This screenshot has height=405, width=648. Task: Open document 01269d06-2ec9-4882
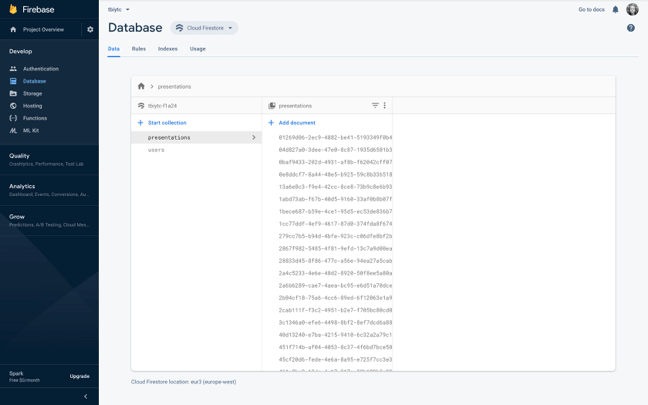point(335,137)
